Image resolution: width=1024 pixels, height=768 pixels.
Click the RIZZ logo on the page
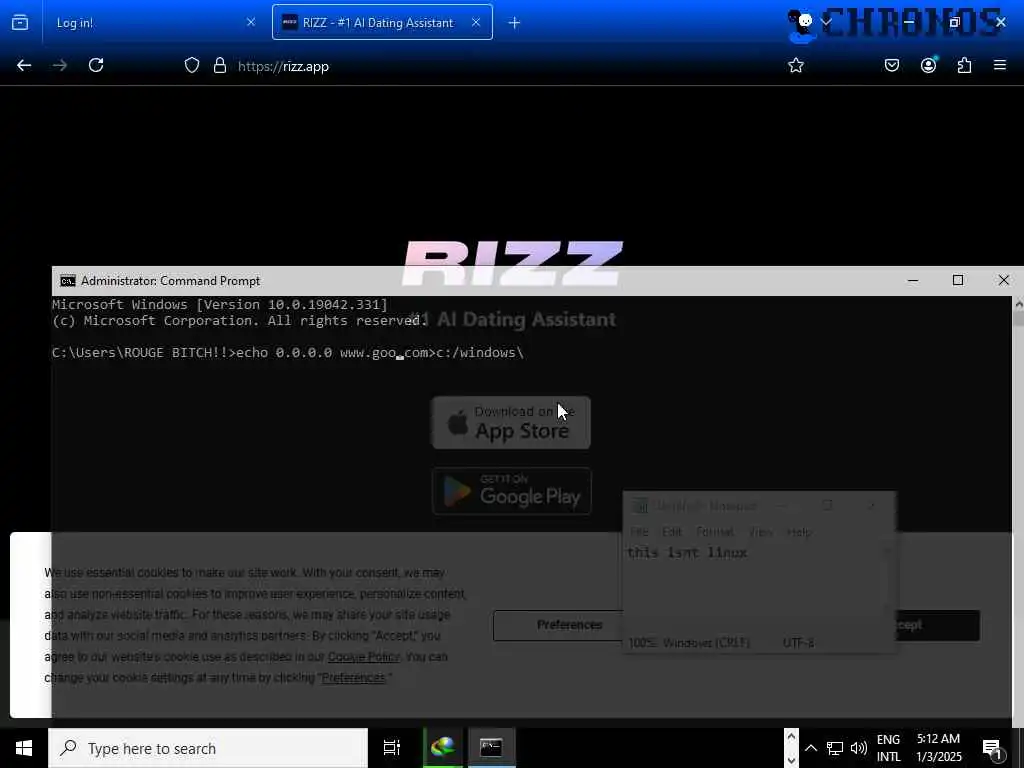[512, 263]
